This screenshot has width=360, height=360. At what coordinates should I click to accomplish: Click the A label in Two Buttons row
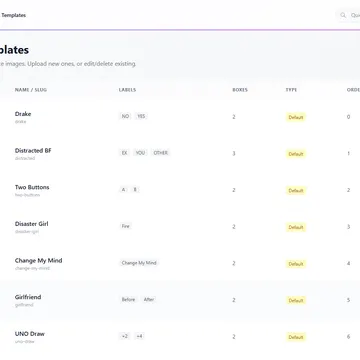(x=124, y=190)
